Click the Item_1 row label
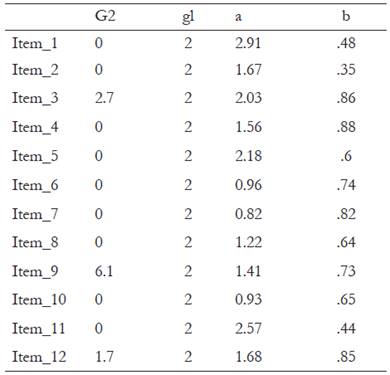The width and height of the screenshot is (390, 375). [x=35, y=44]
